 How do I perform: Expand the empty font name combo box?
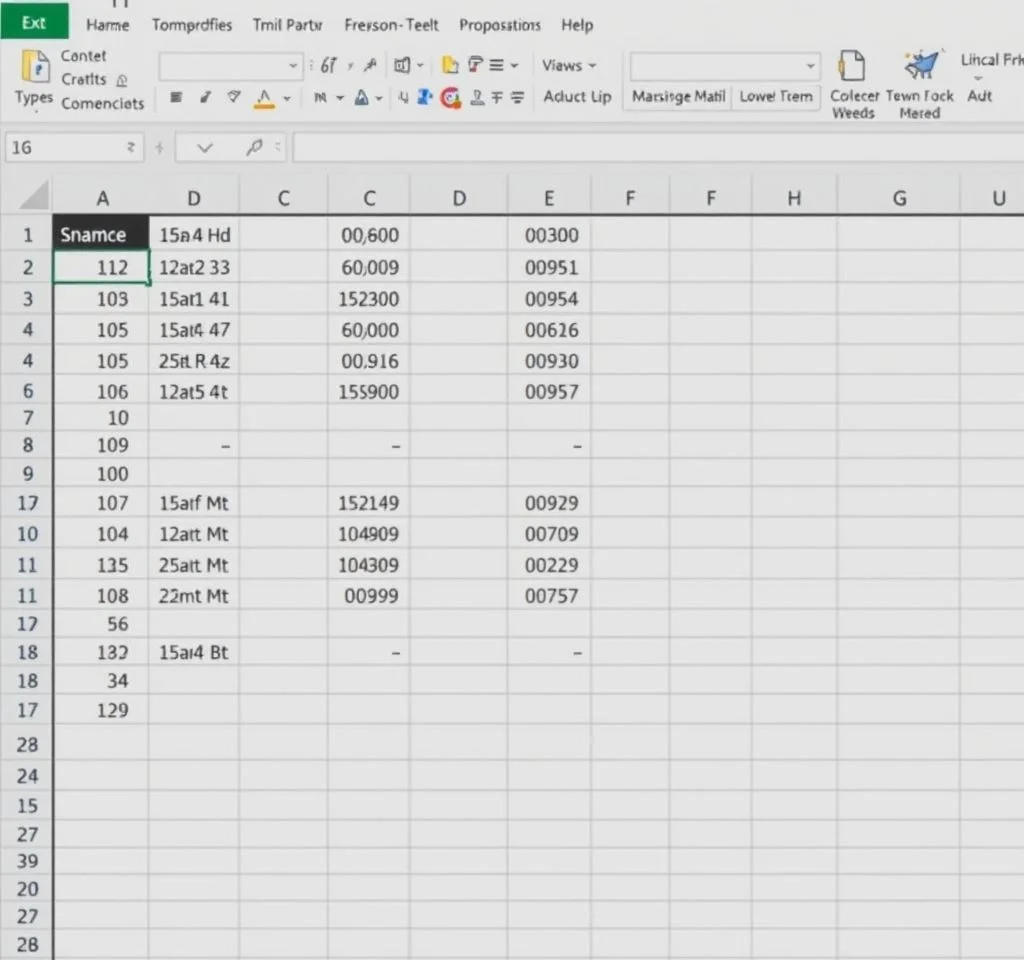[293, 67]
